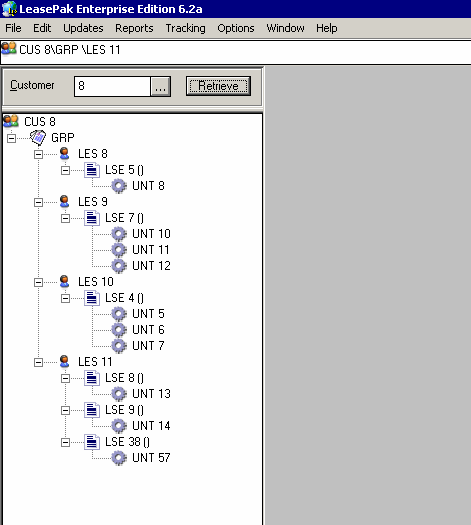This screenshot has height=525, width=471.
Task: Collapse the LES 11 node
Action: click(38, 362)
